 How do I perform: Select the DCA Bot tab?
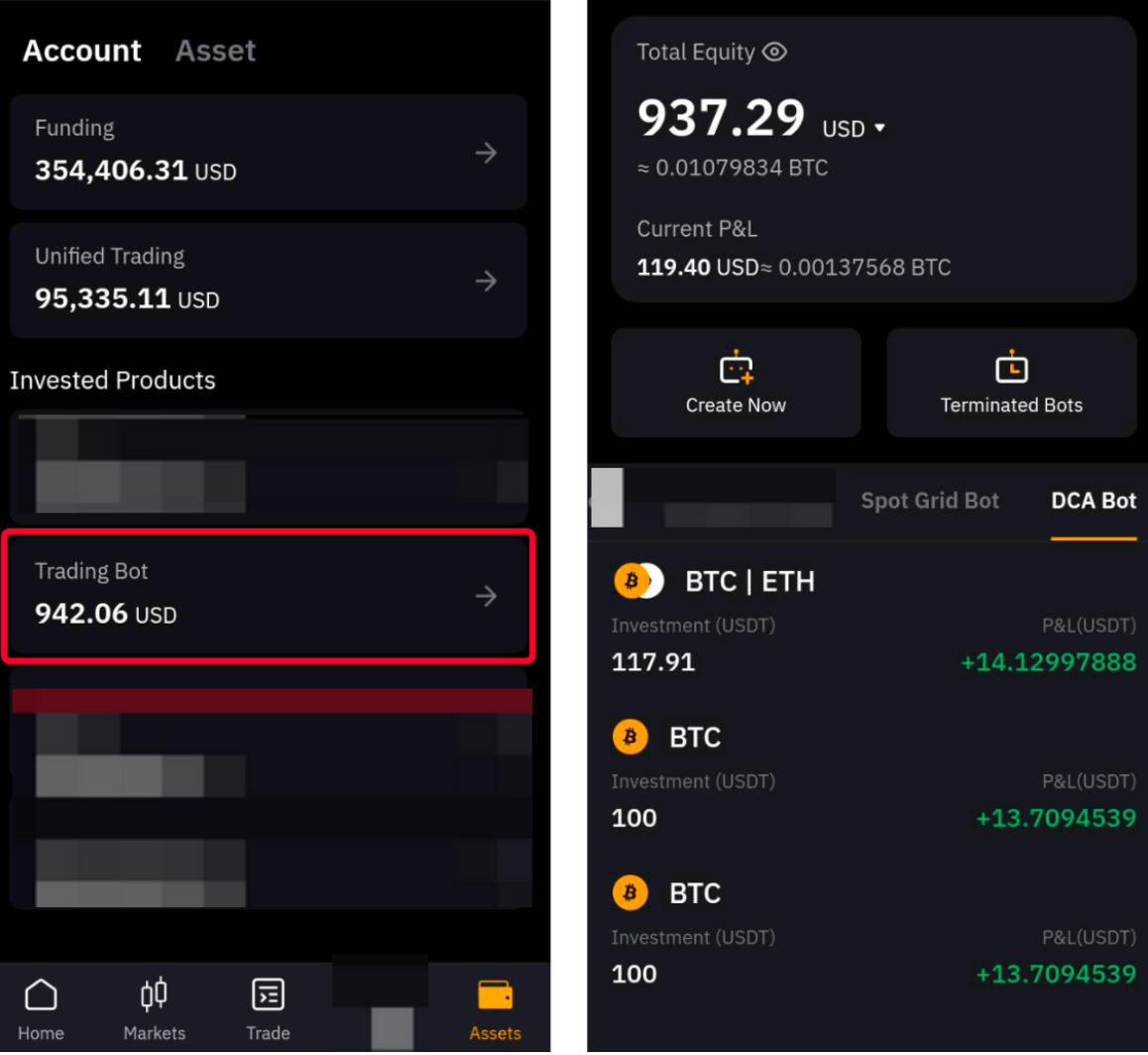point(1092,501)
